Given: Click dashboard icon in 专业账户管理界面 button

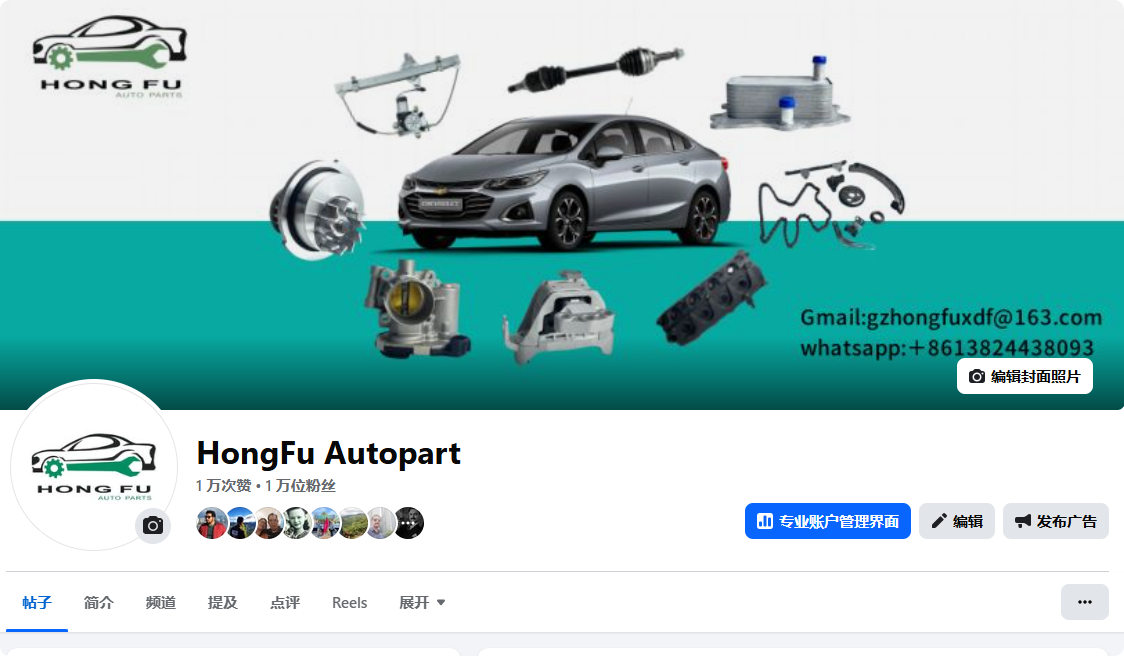Looking at the screenshot, I should (x=765, y=521).
